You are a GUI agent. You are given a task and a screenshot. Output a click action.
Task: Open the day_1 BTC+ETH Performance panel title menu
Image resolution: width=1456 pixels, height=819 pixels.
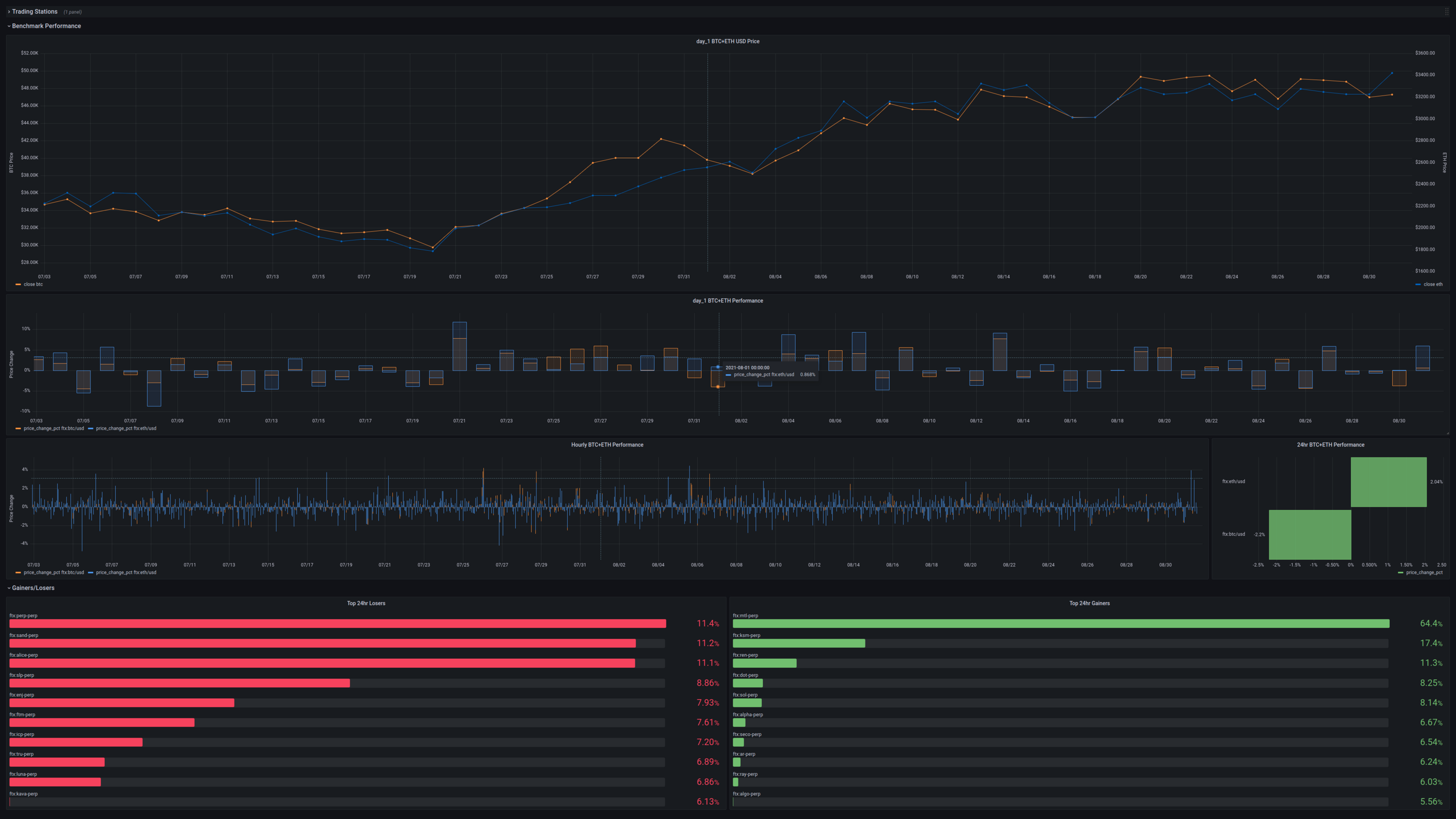click(x=727, y=301)
